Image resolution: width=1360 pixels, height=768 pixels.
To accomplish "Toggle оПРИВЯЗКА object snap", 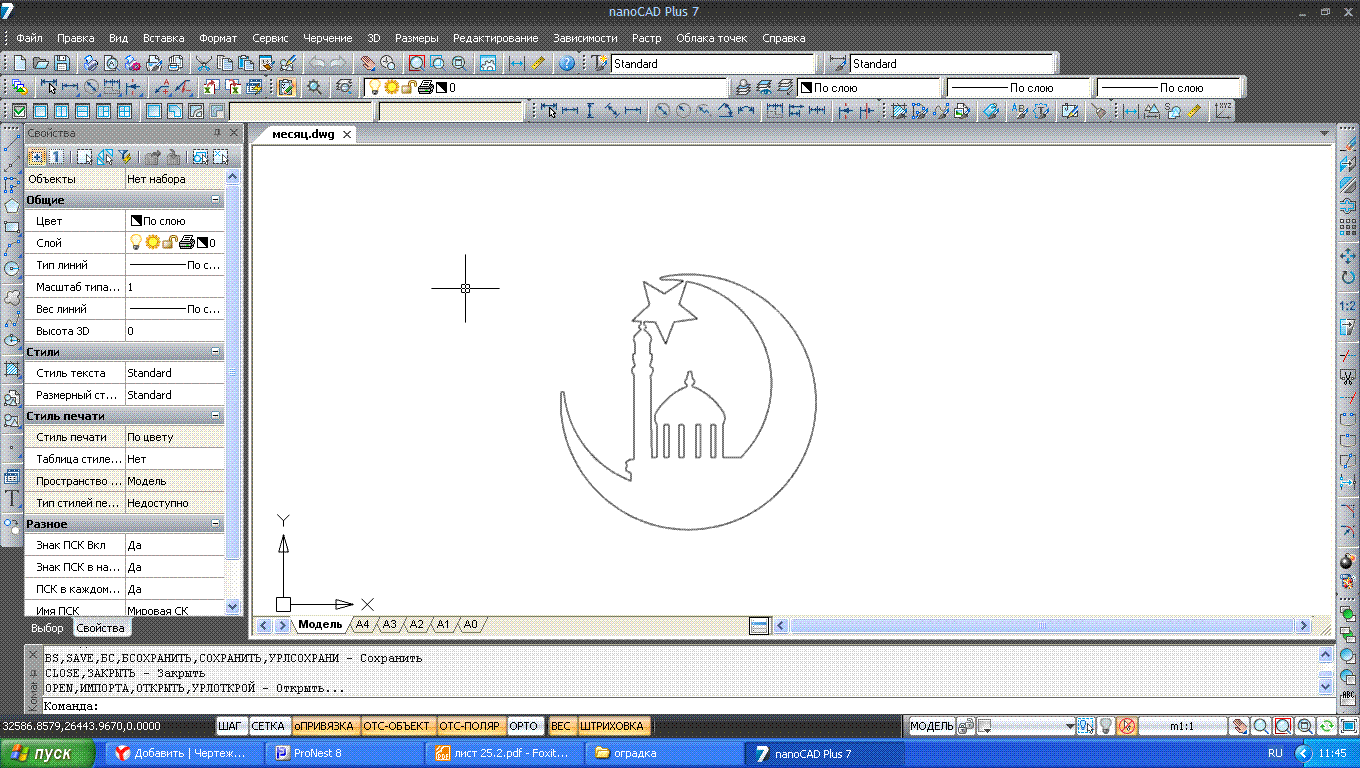I will (324, 726).
